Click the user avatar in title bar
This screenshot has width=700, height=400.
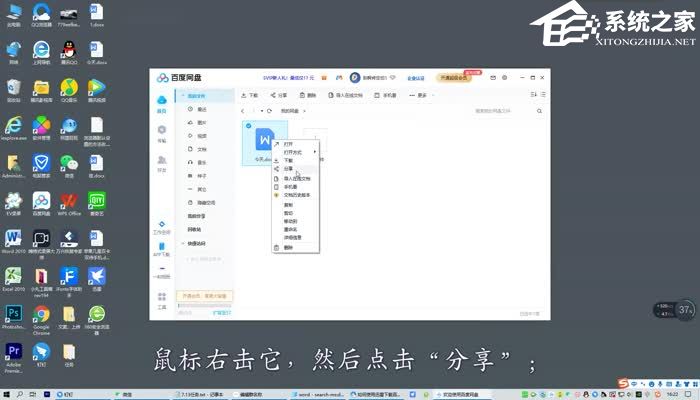355,78
